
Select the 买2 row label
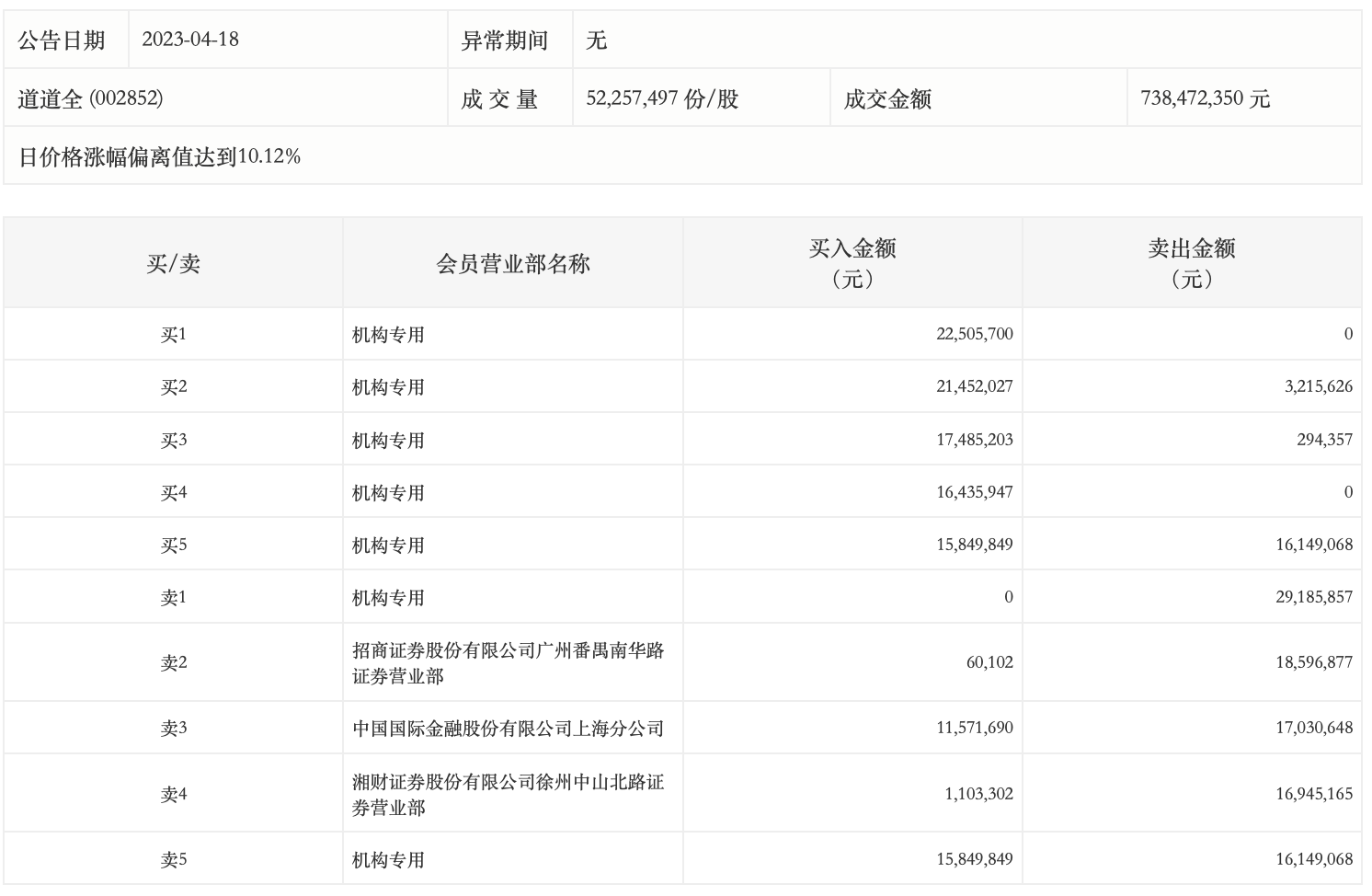[x=173, y=387]
